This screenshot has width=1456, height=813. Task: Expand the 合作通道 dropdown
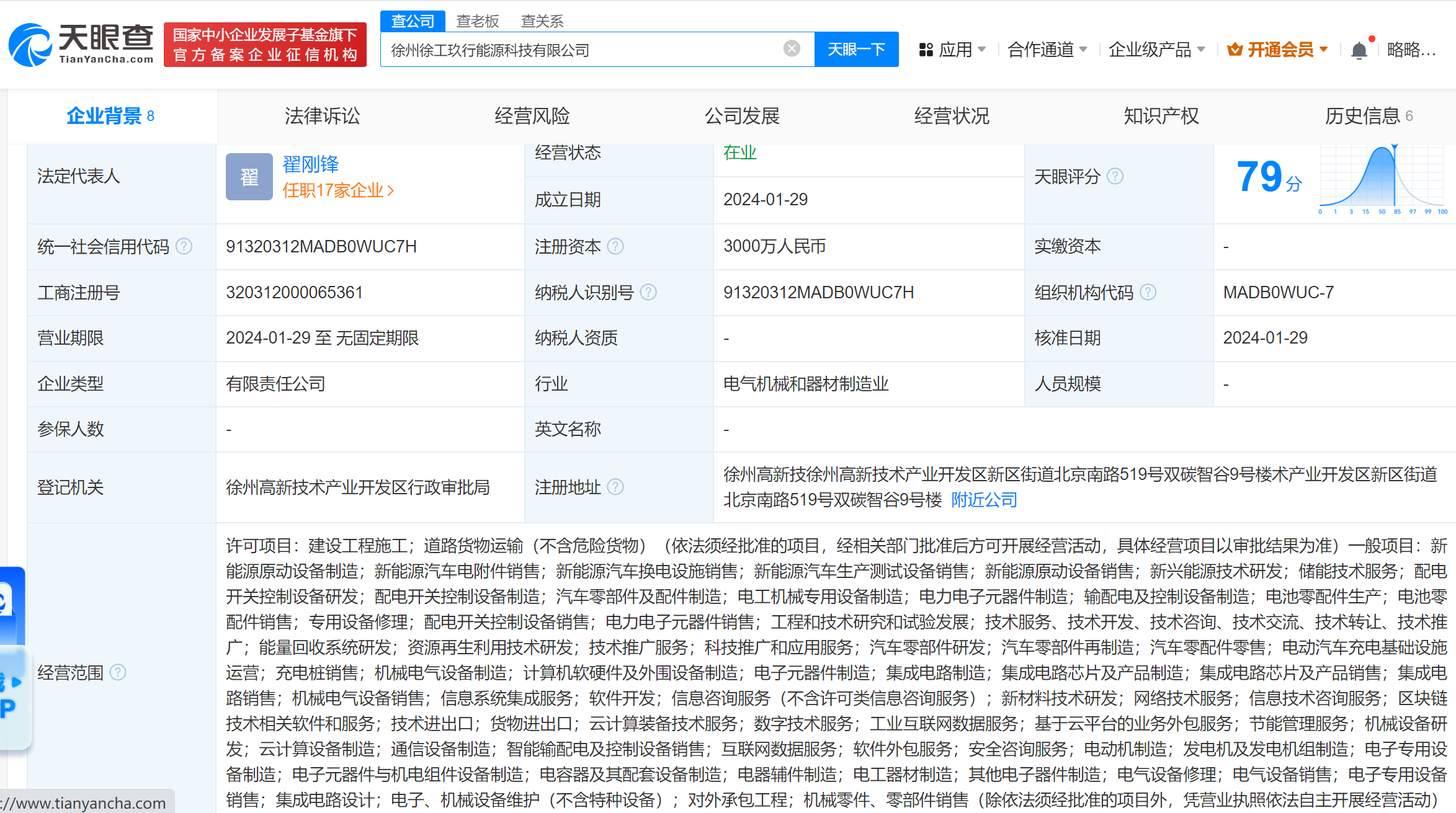point(1047,50)
